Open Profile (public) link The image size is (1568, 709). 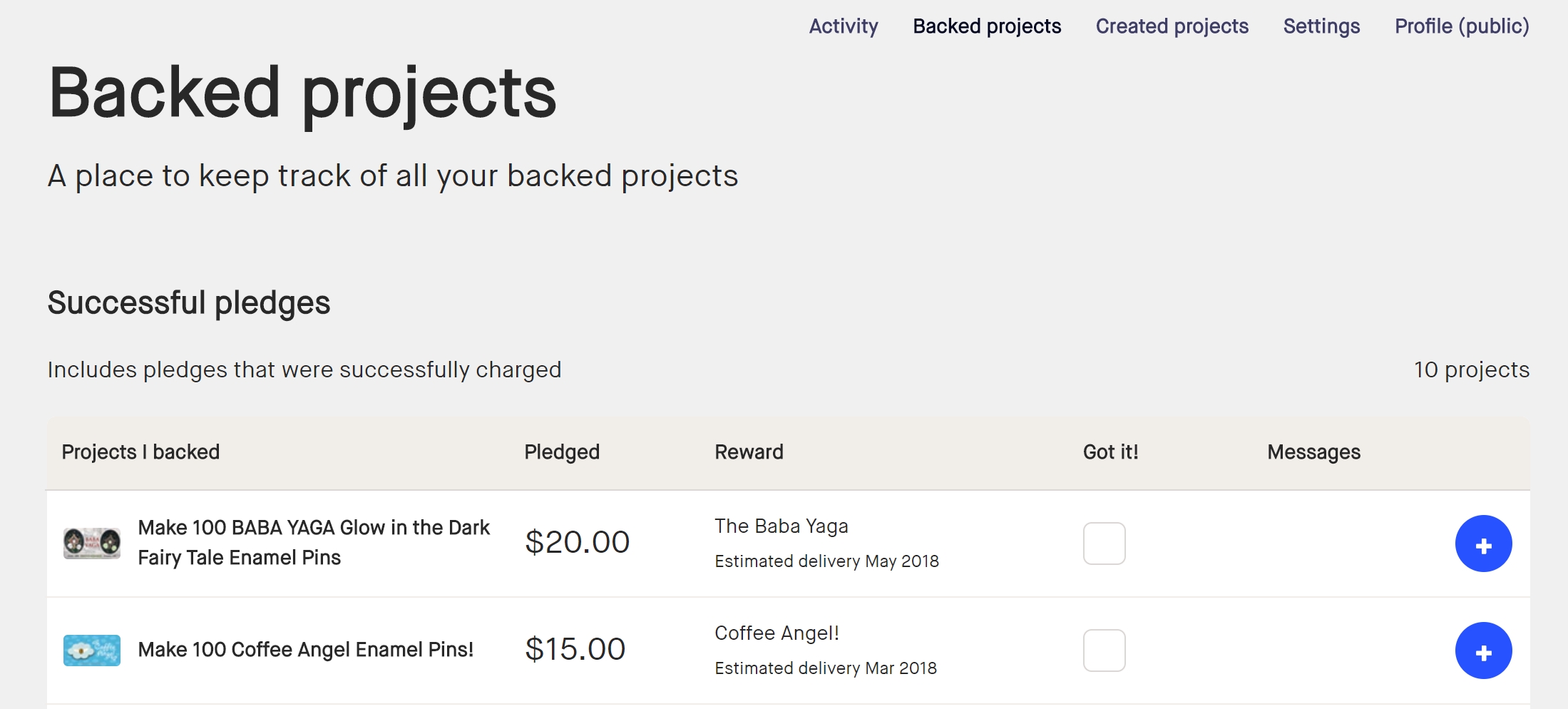coord(1462,26)
